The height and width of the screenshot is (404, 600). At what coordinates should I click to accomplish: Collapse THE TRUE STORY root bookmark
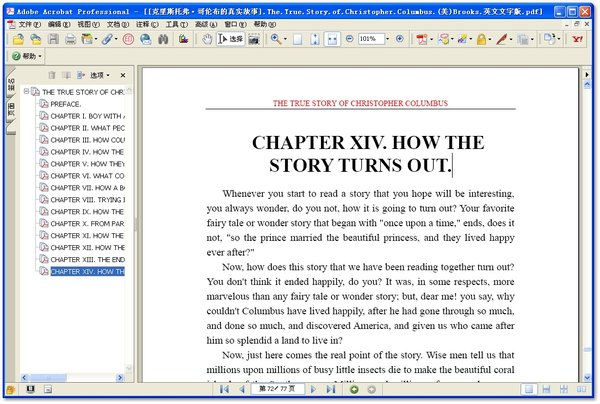pos(26,91)
